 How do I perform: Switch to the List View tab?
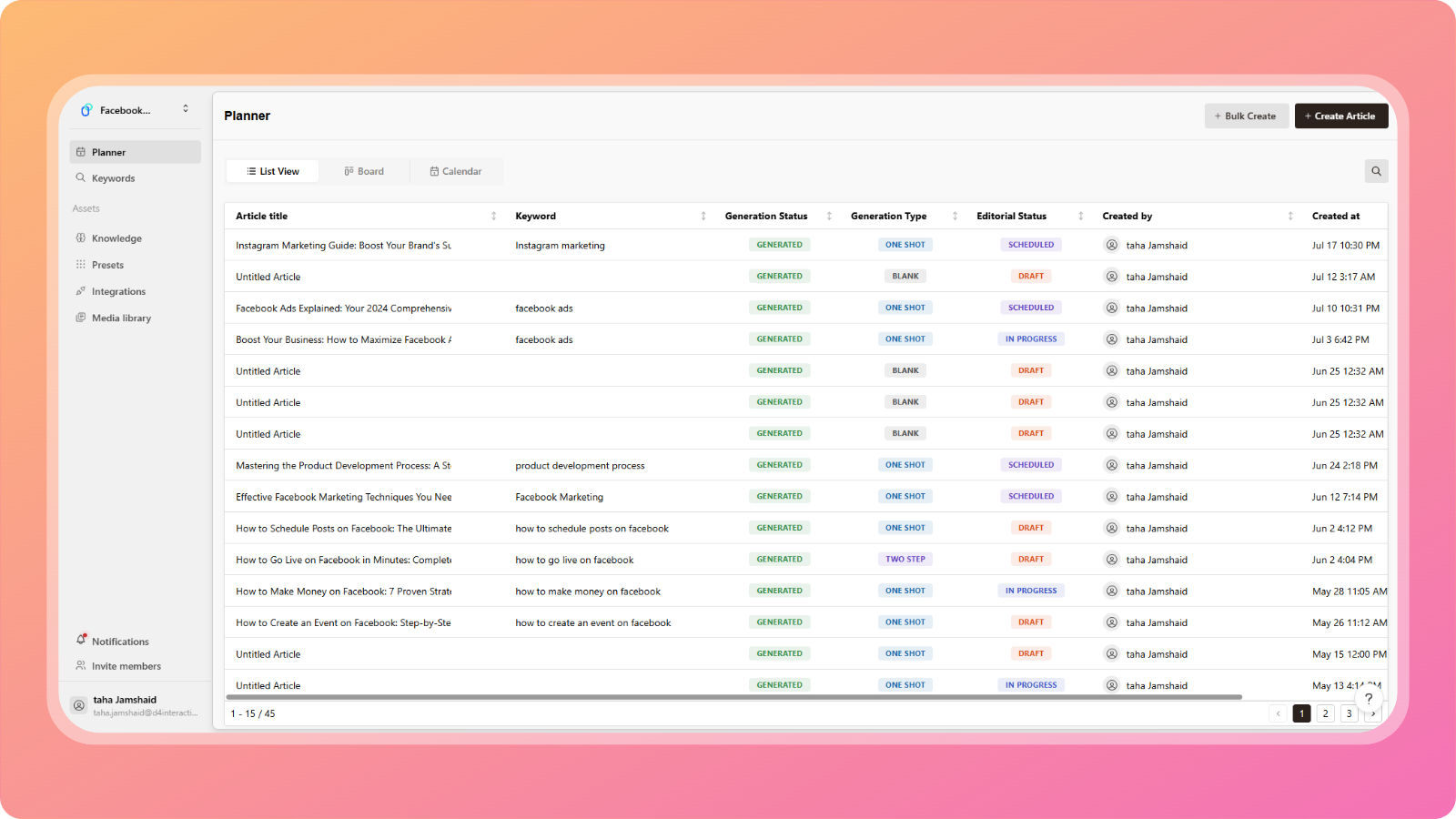point(273,171)
